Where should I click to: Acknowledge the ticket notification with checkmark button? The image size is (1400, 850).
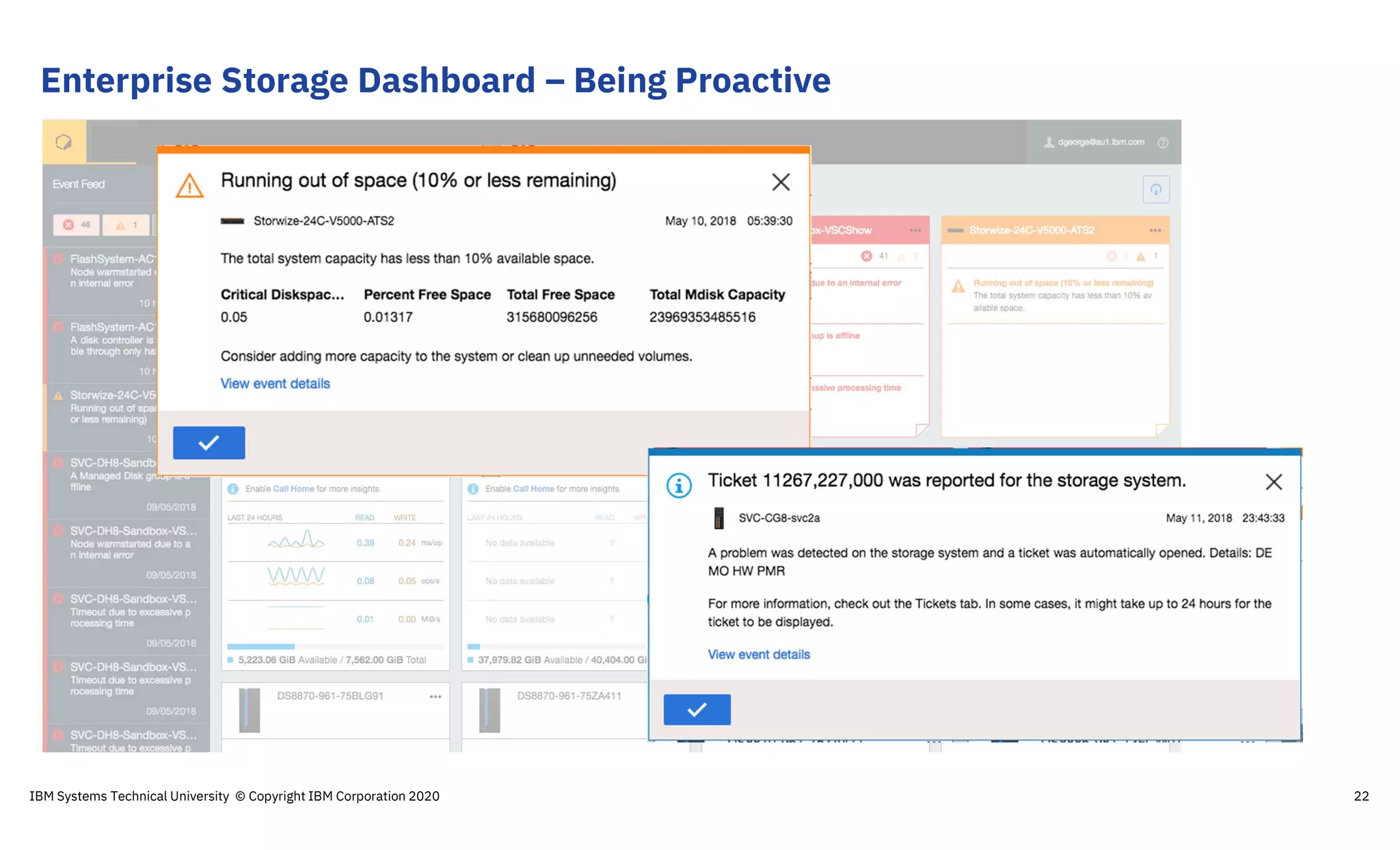tap(697, 710)
